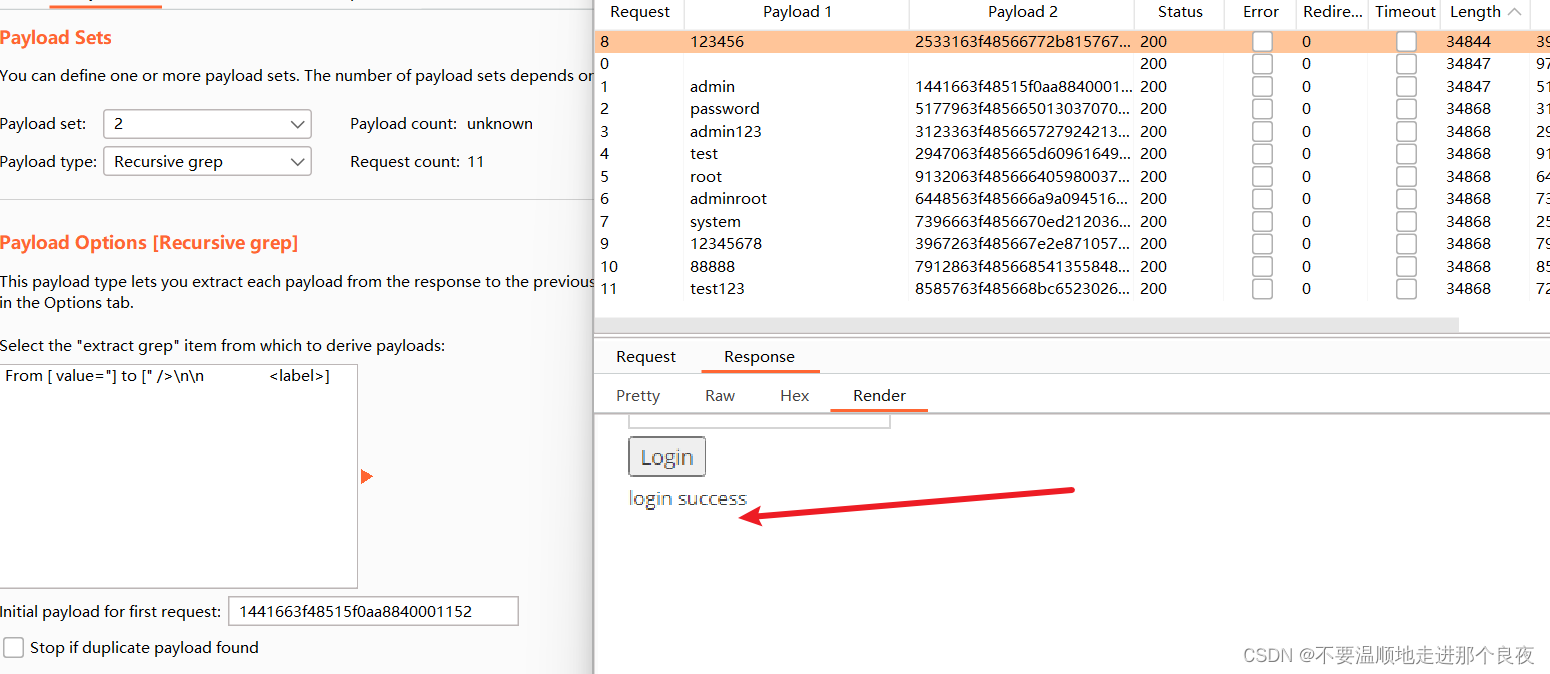
Task: Select the row with payload 123456
Action: pos(1072,42)
